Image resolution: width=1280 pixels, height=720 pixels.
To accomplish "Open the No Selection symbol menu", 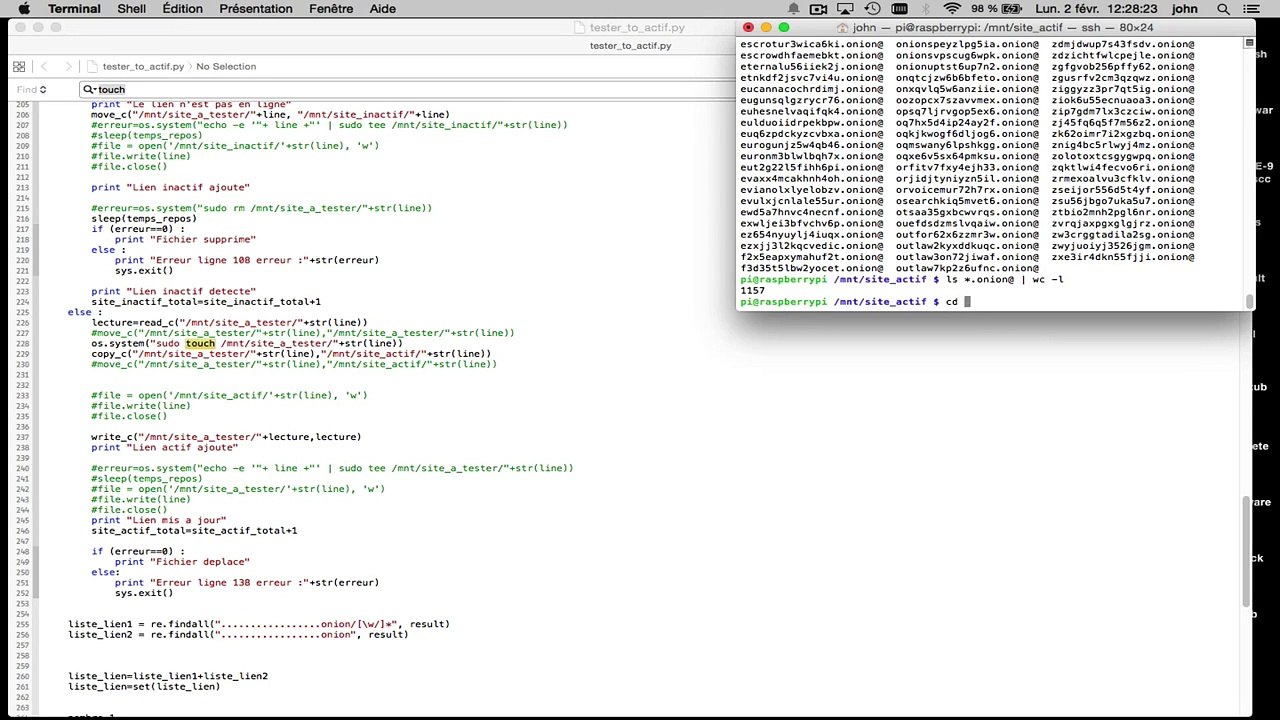I will click(226, 67).
